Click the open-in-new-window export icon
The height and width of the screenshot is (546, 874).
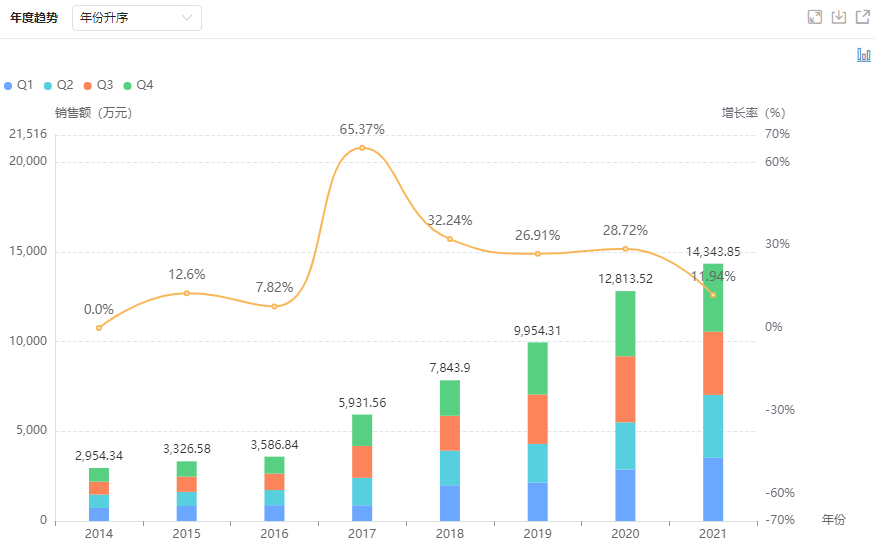pyautogui.click(x=862, y=17)
